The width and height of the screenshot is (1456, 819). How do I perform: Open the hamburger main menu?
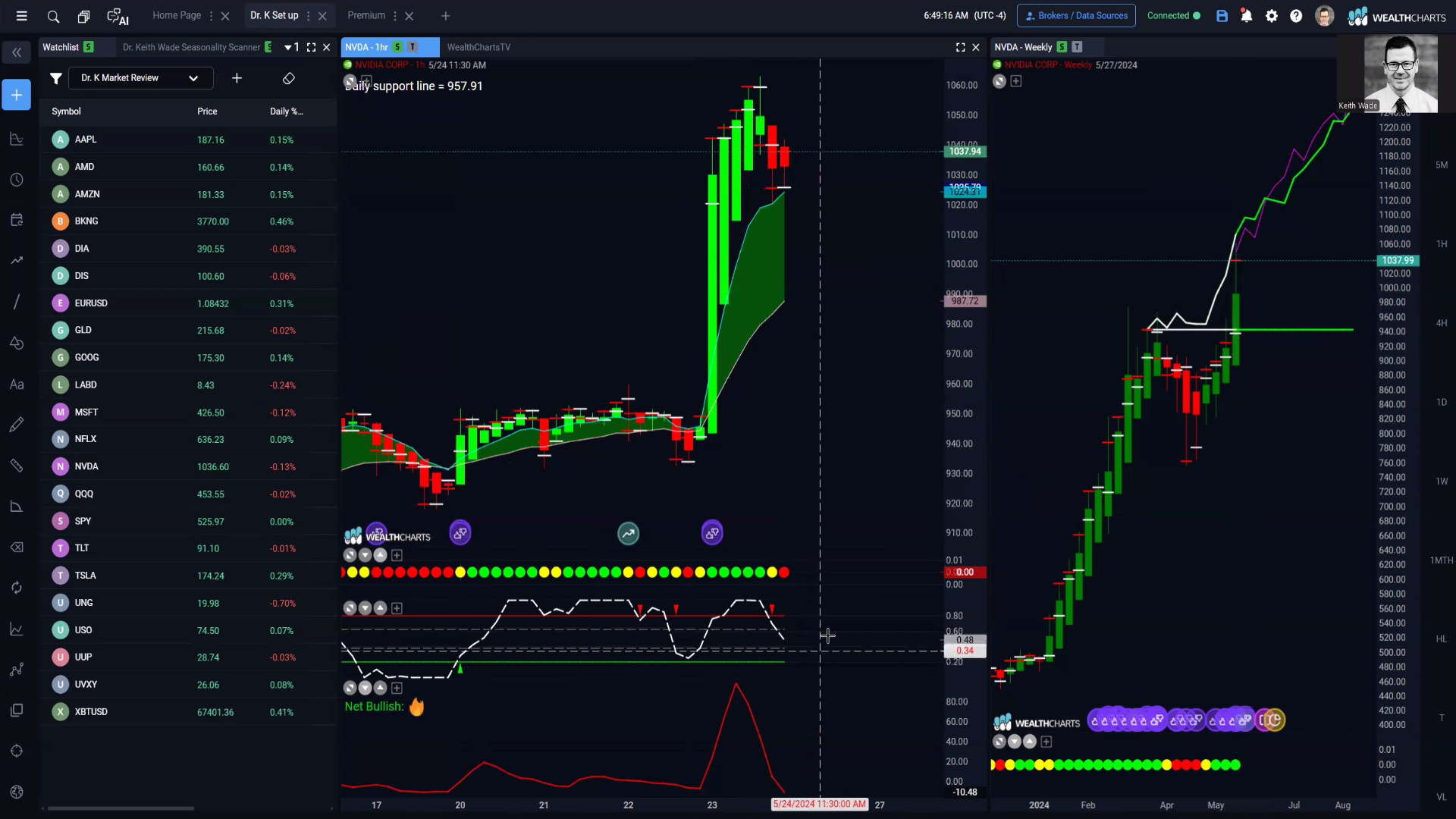(22, 16)
